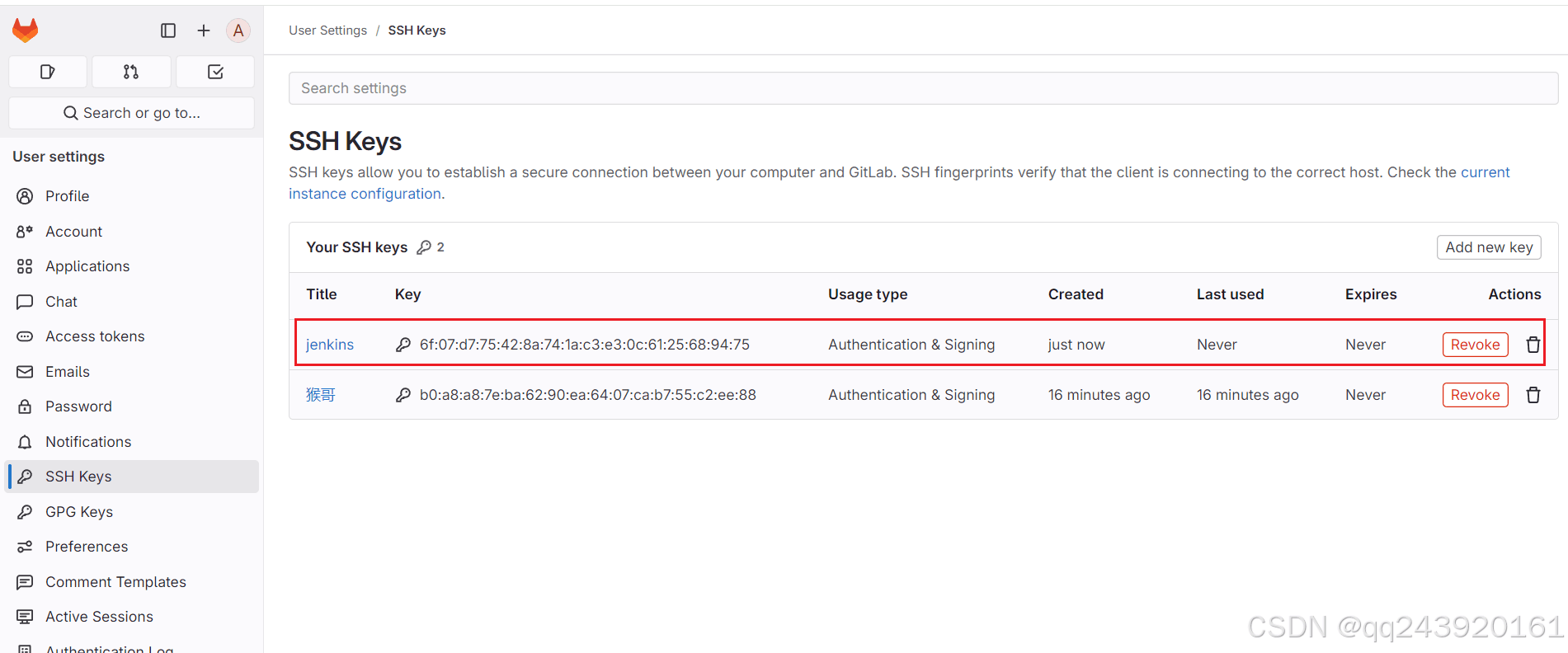Toggle the sidebar collapse icon

pos(168,31)
